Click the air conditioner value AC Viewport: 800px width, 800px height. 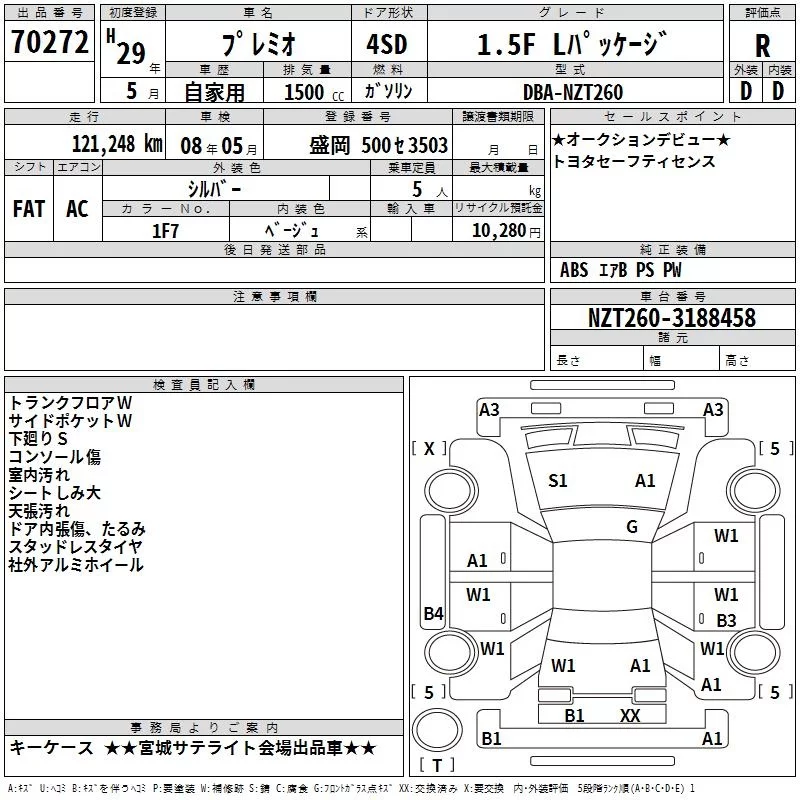point(77,208)
